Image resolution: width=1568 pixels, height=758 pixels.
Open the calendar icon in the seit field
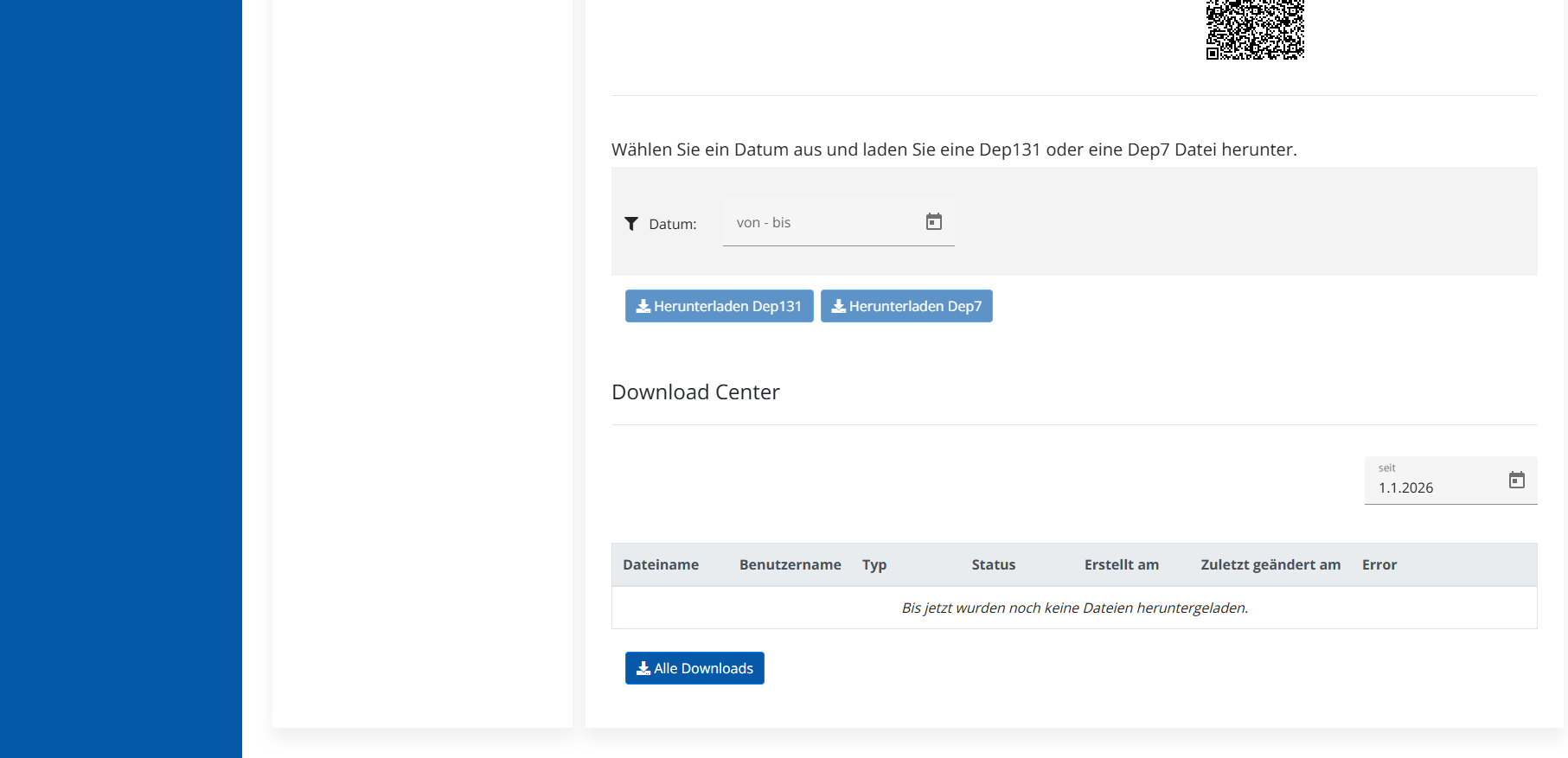coord(1516,480)
